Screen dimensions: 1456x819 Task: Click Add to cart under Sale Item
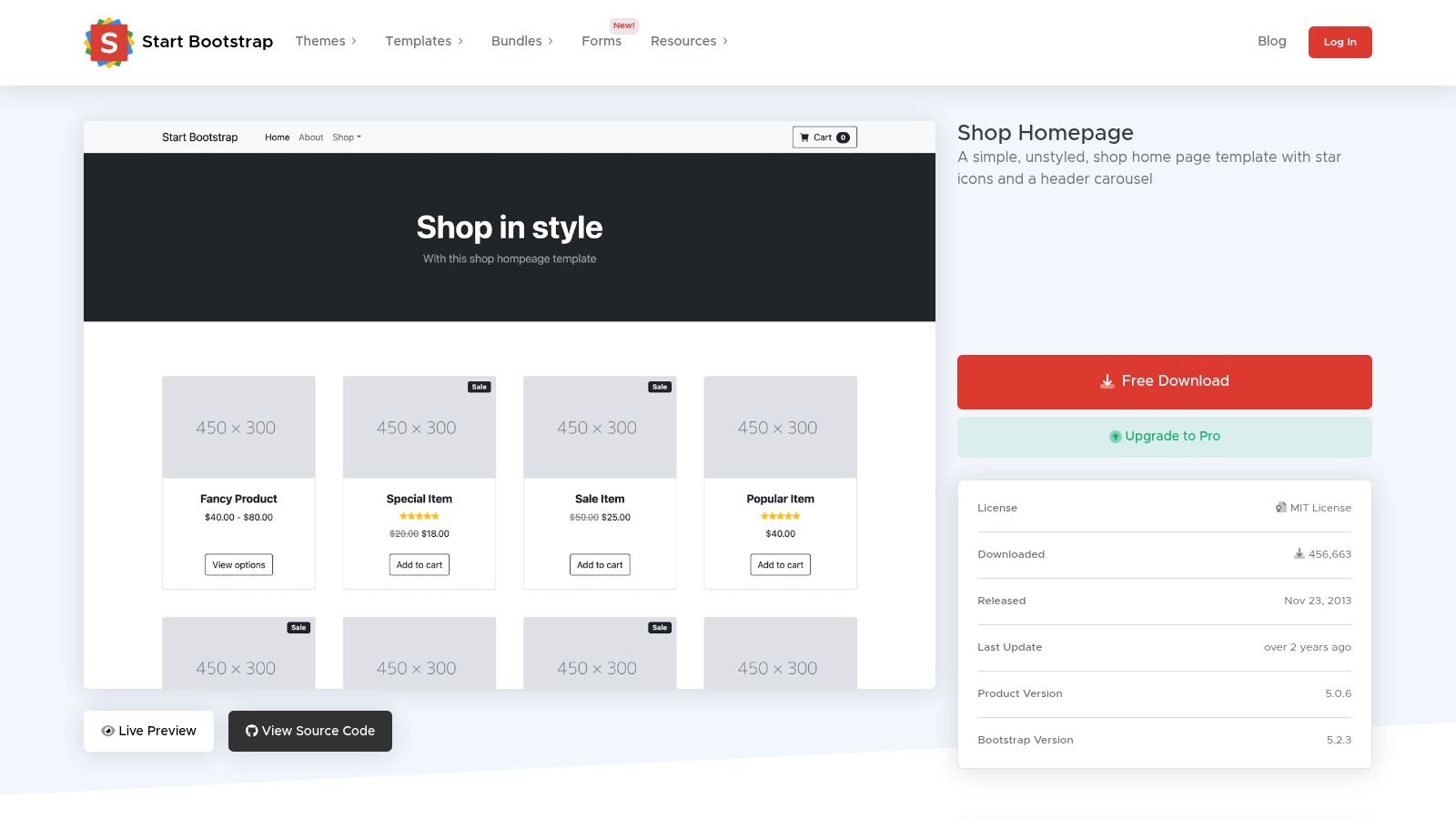coord(600,564)
